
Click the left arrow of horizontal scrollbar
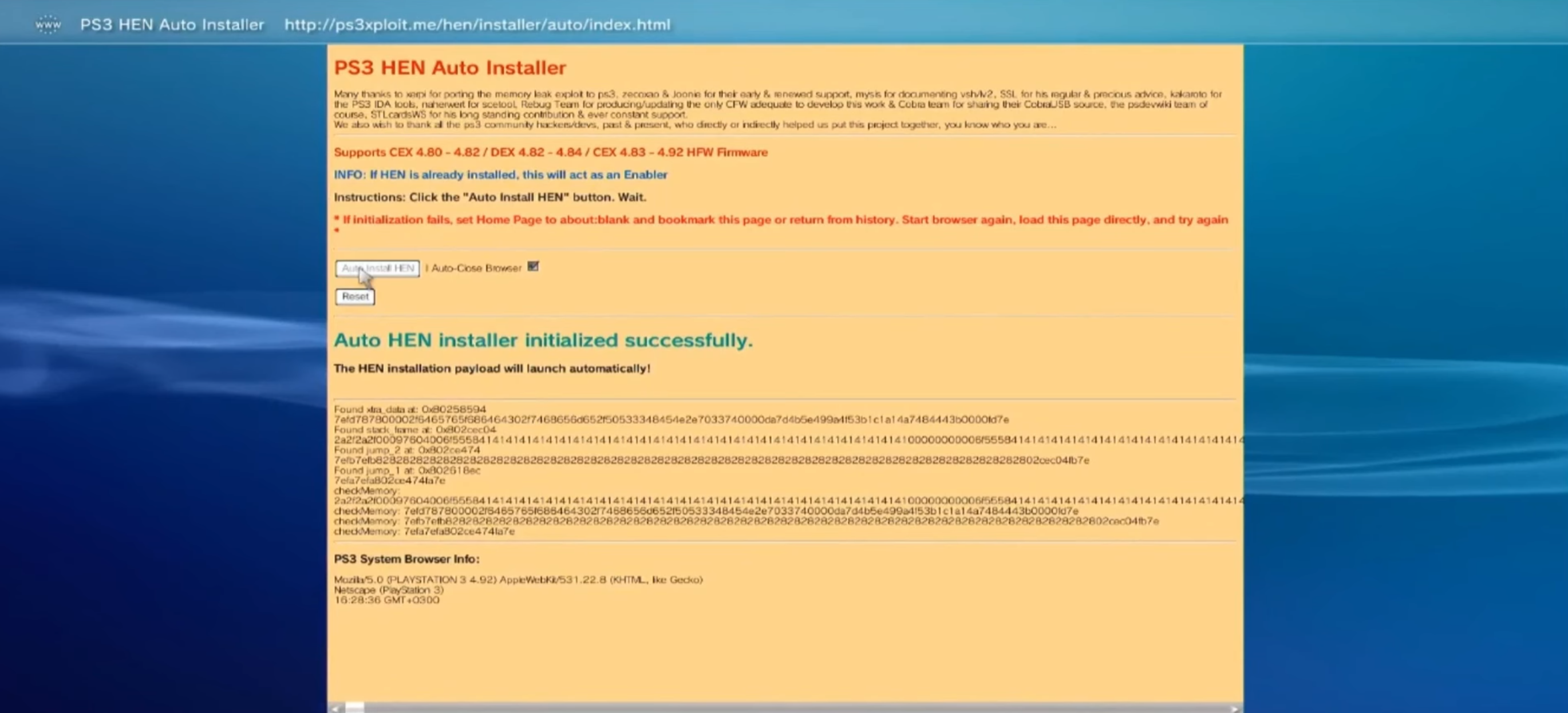tap(334, 708)
